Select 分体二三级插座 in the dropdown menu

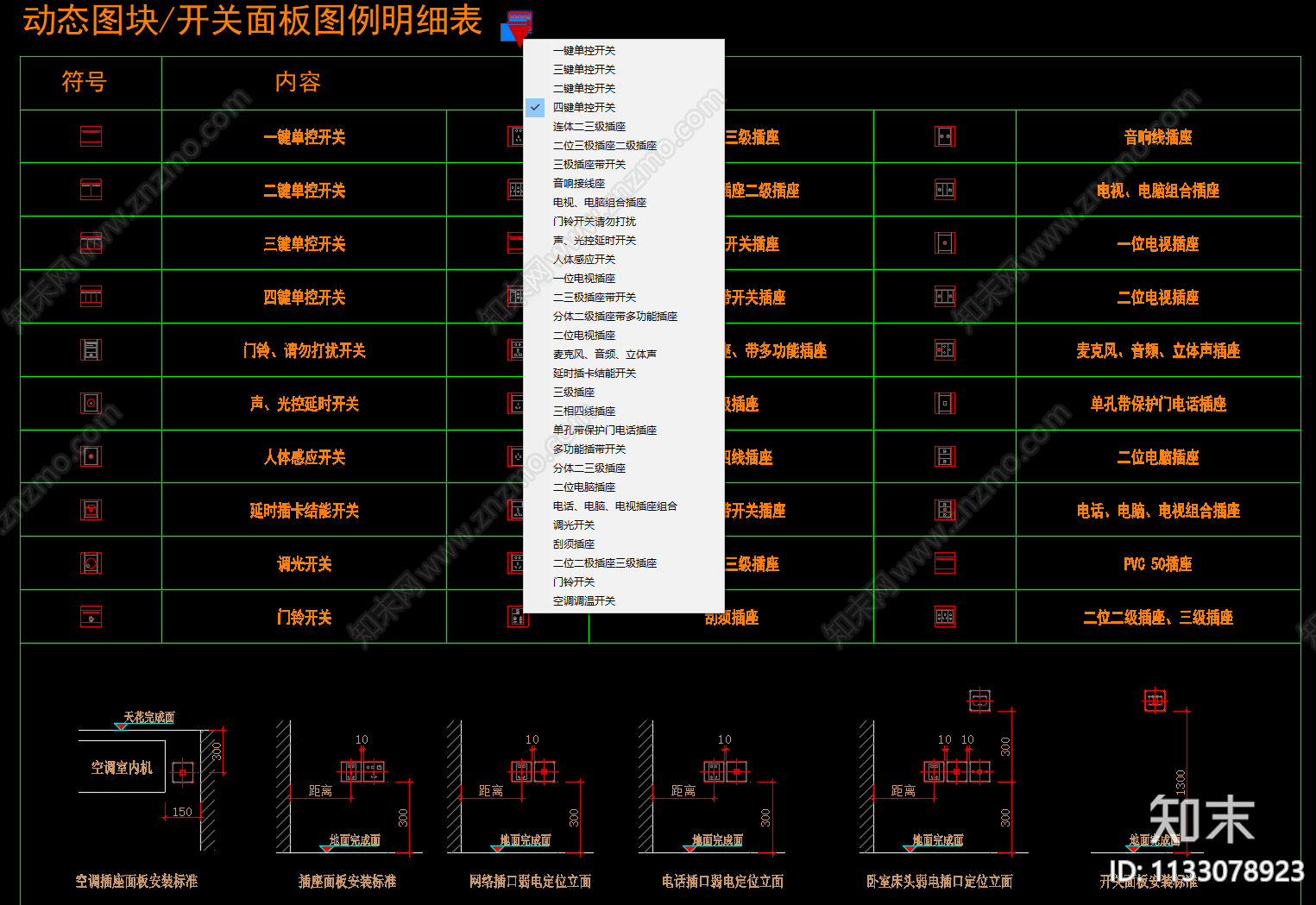click(x=589, y=468)
